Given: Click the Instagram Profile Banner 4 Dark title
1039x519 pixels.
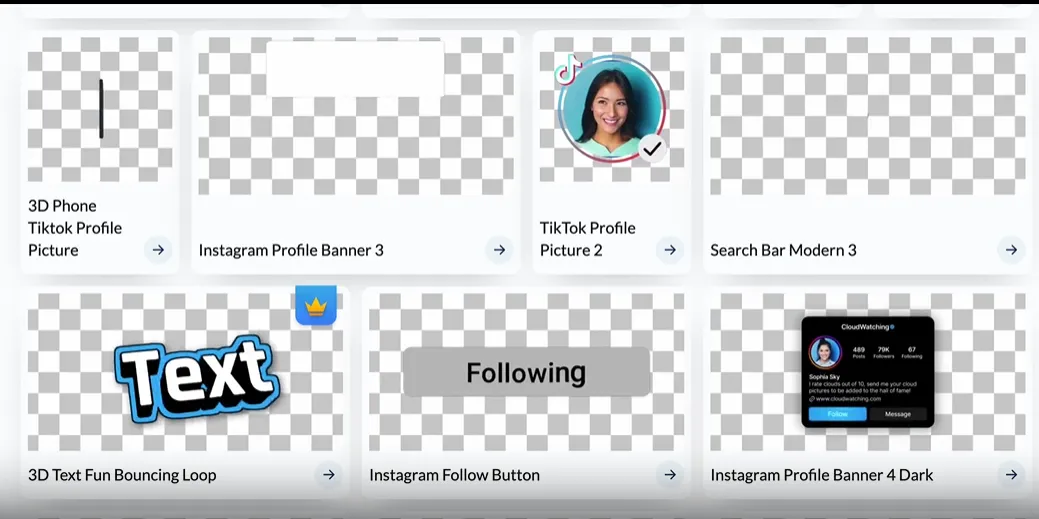Looking at the screenshot, I should tap(821, 475).
